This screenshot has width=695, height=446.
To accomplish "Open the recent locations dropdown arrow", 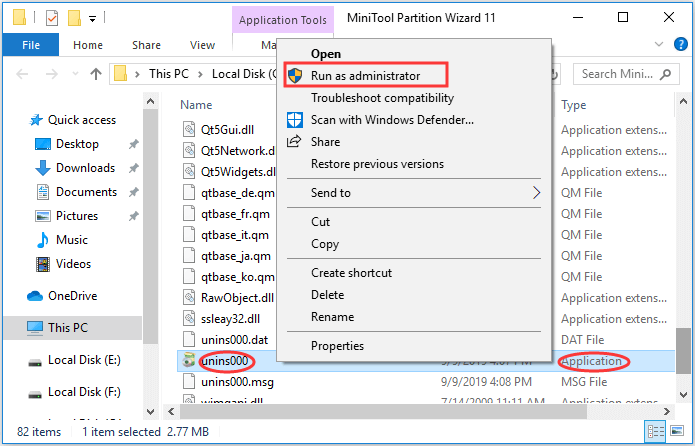I will [75, 74].
